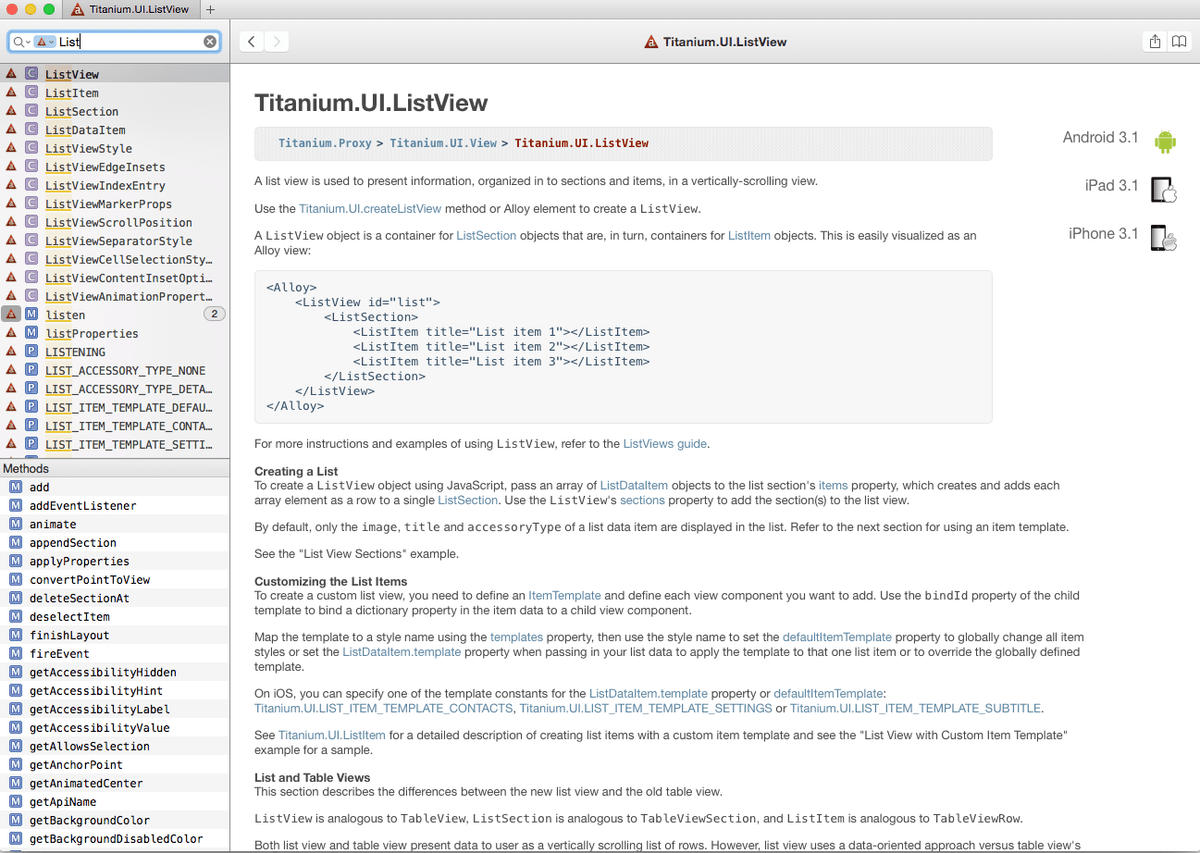Select listProperties method result
The height and width of the screenshot is (853, 1200).
(115, 333)
